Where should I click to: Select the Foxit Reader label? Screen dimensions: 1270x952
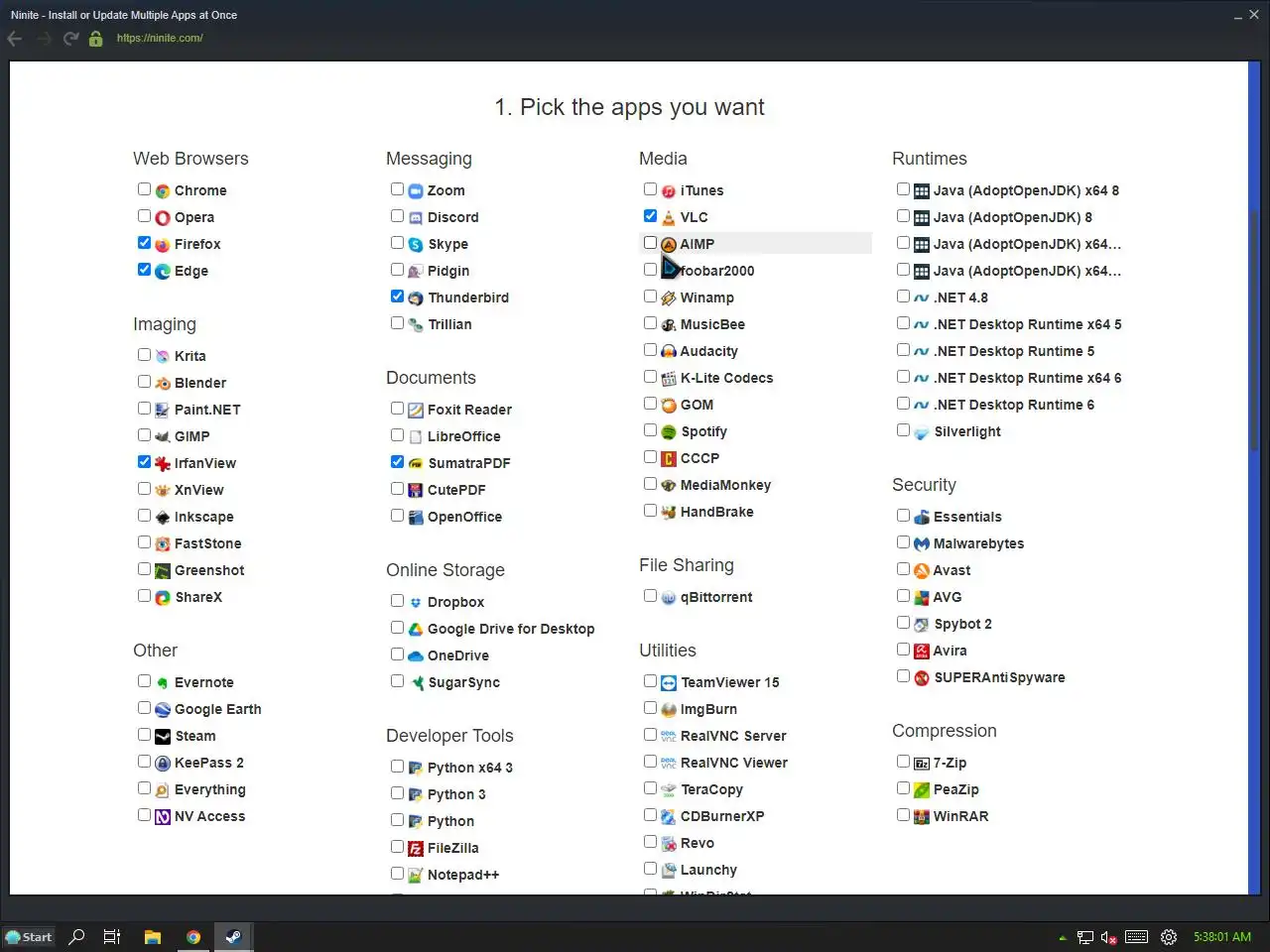(x=469, y=410)
